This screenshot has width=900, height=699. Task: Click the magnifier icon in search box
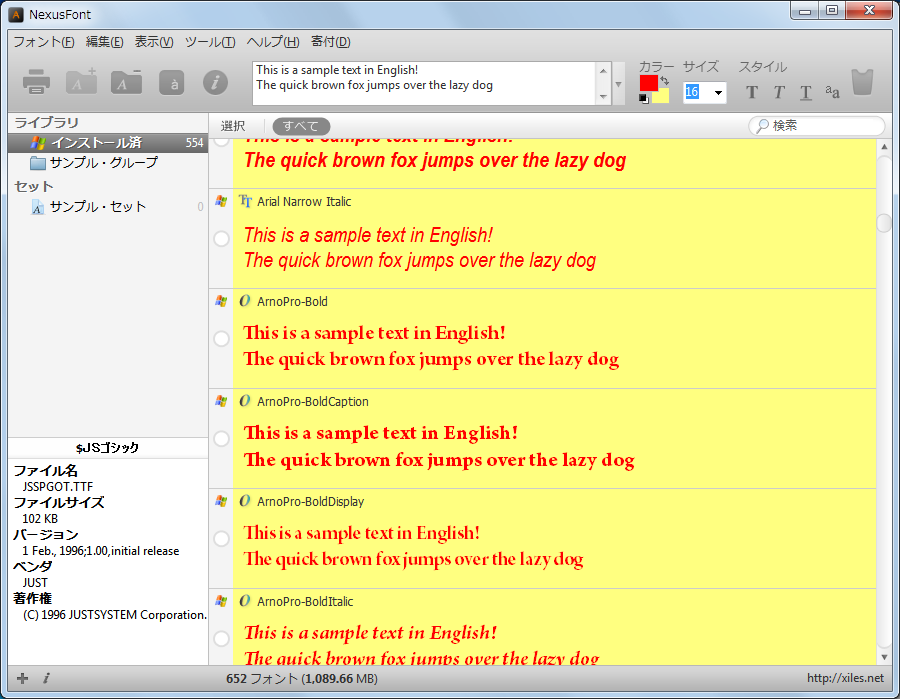point(762,126)
